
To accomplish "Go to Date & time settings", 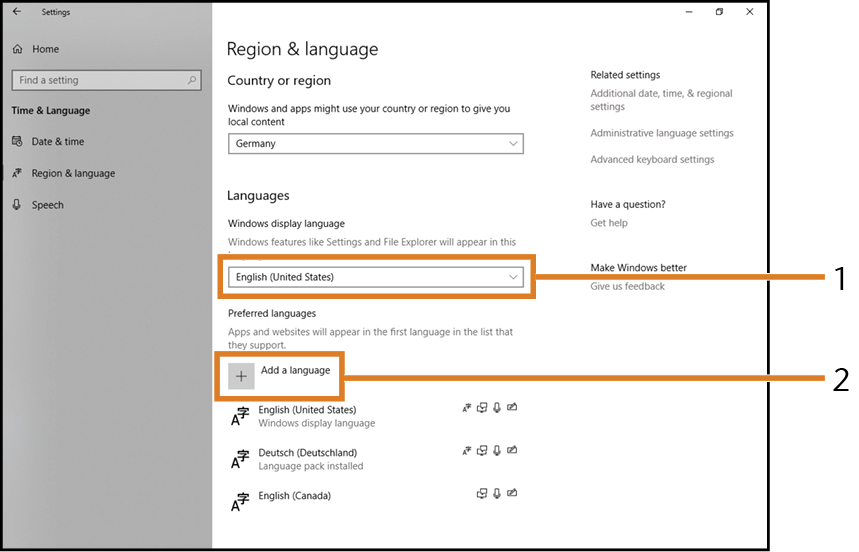I will pyautogui.click(x=48, y=141).
